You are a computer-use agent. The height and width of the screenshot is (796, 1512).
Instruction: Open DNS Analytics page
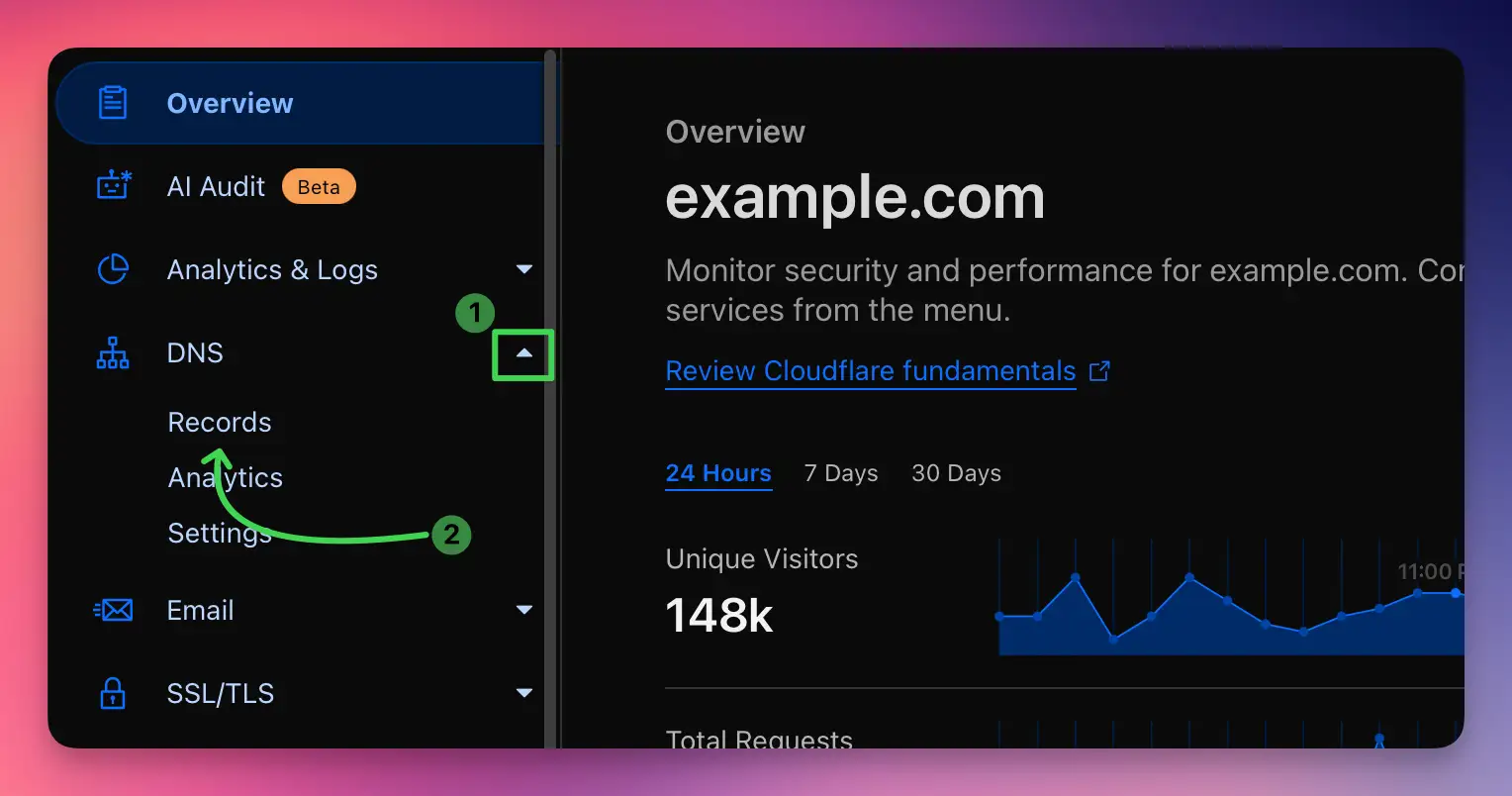pos(225,477)
